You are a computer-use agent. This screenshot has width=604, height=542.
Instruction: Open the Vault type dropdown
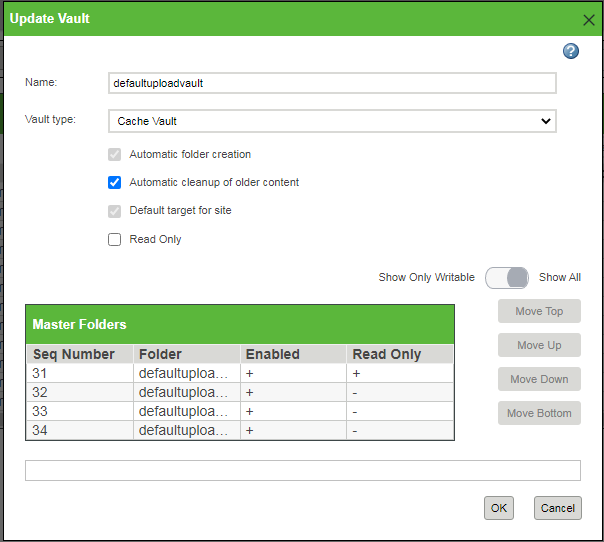(x=332, y=121)
